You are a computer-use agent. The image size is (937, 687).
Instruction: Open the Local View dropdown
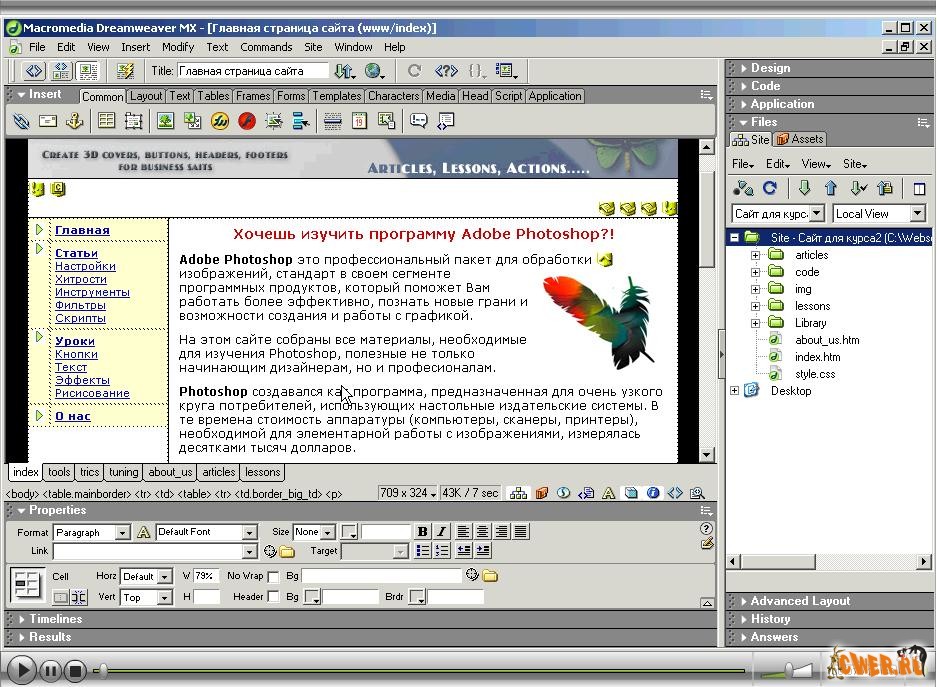pos(918,214)
